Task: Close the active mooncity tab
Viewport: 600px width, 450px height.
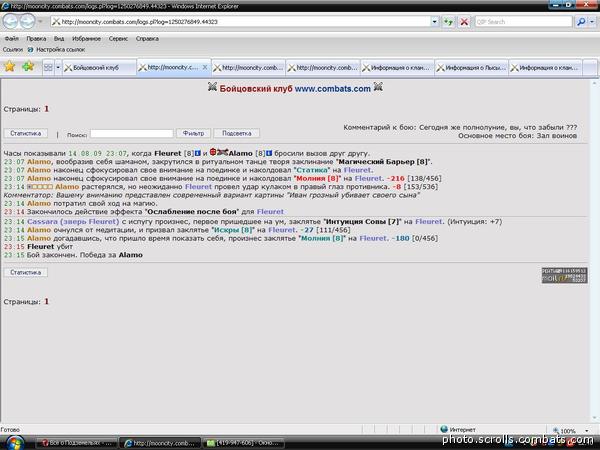Action: click(205, 67)
